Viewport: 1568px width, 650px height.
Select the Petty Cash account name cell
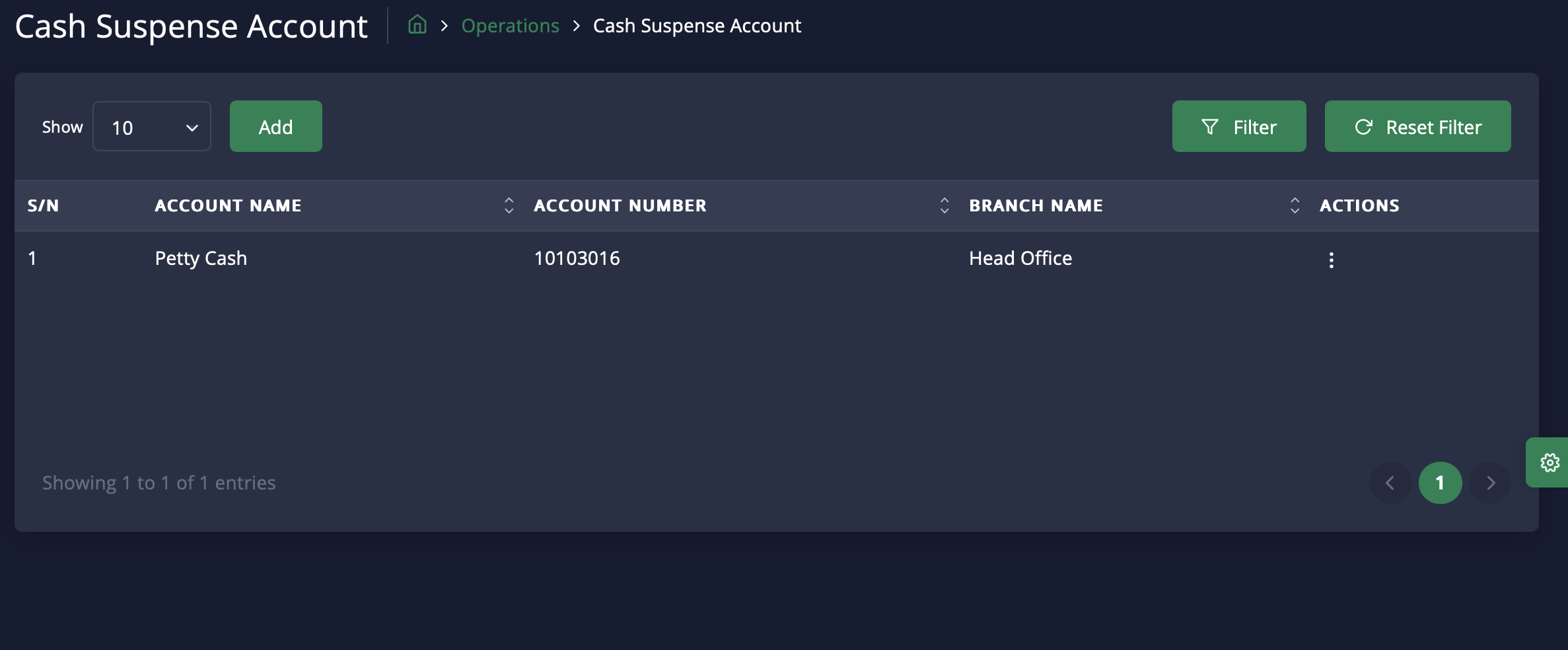pos(201,258)
